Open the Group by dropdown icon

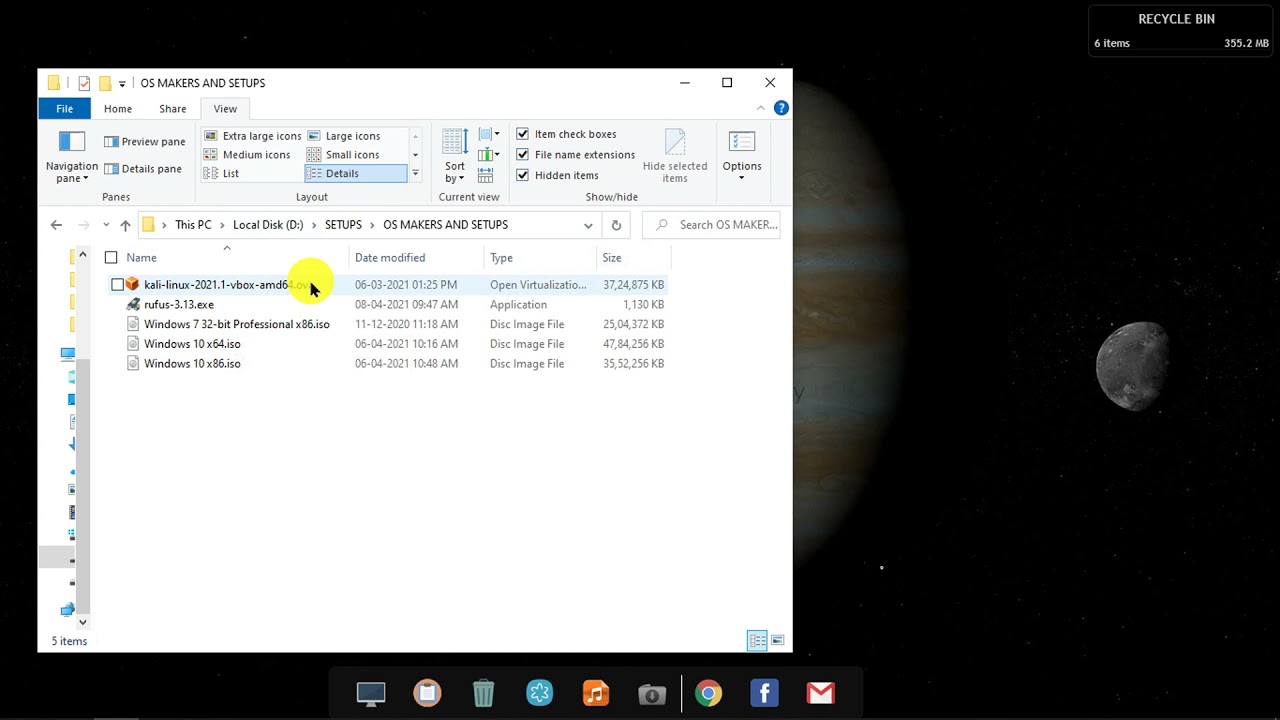pyautogui.click(x=489, y=135)
